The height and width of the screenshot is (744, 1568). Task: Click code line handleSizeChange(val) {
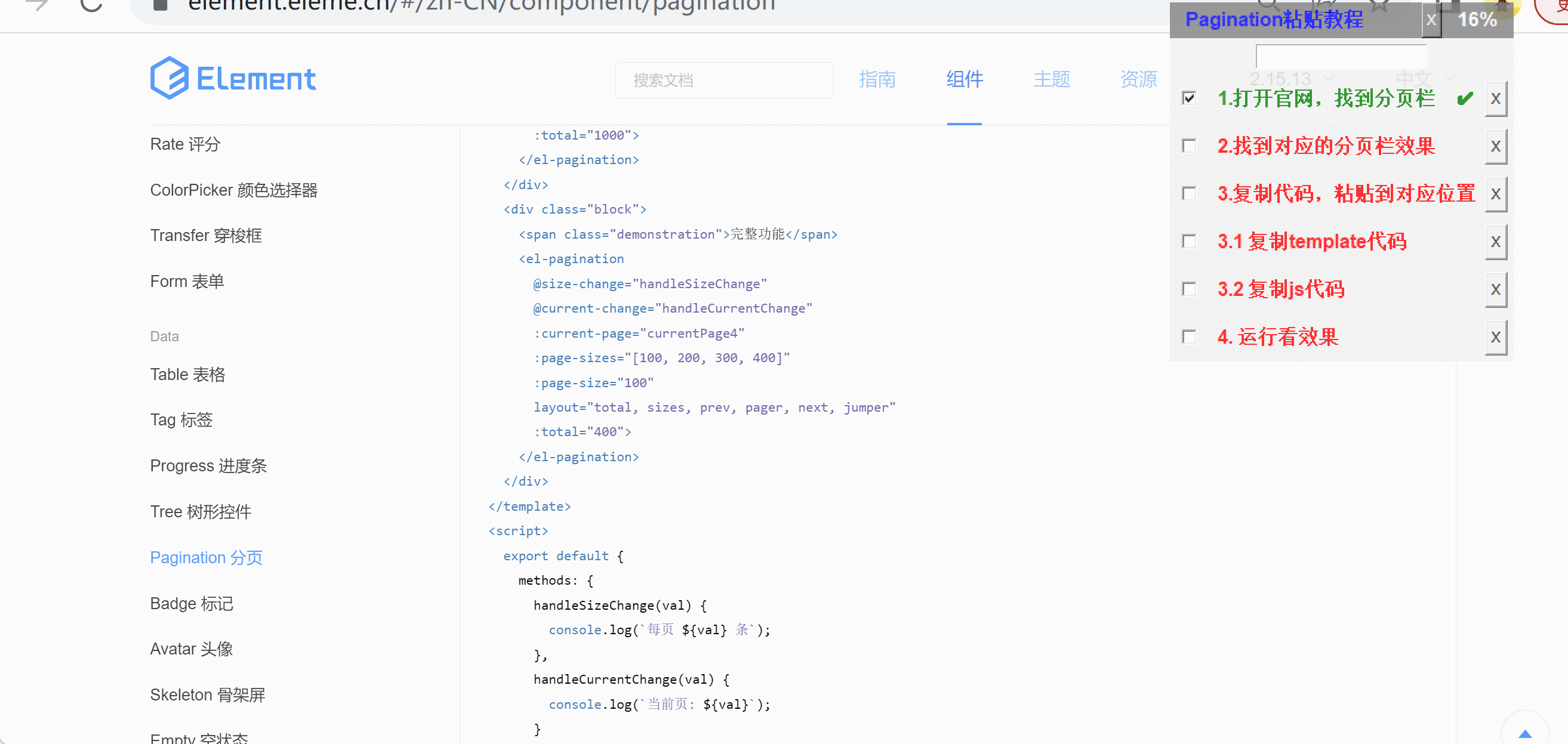click(x=620, y=606)
